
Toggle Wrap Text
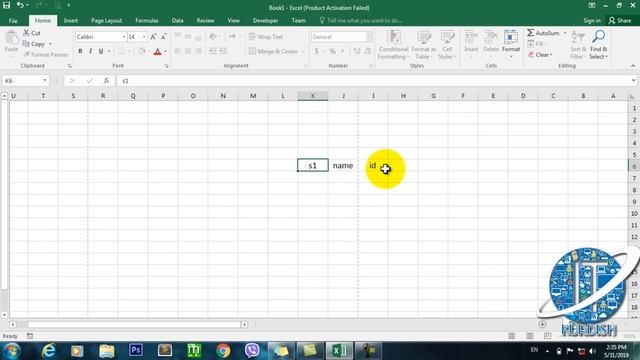(266, 37)
